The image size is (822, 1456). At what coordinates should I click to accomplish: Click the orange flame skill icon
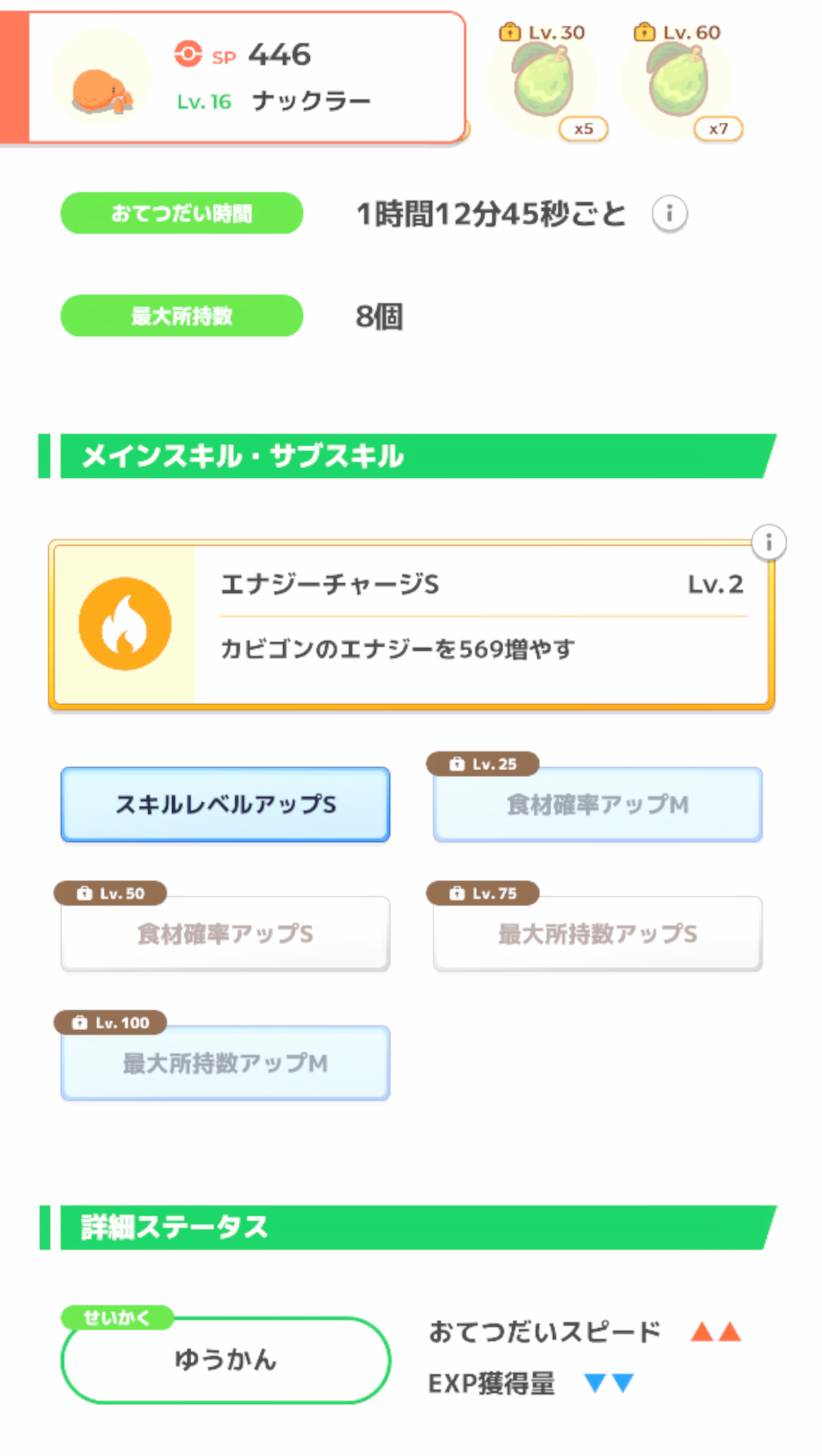(x=125, y=624)
